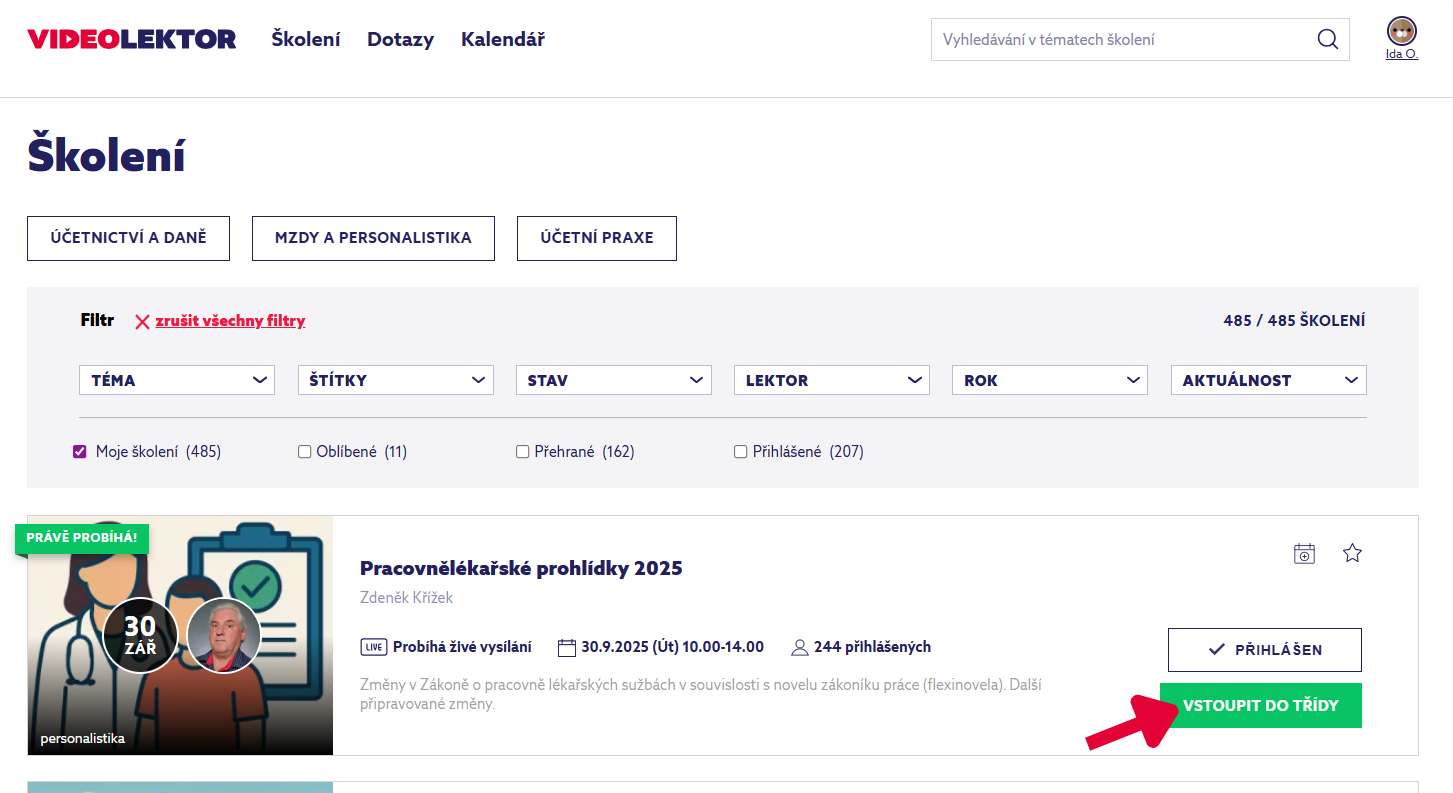This screenshot has height=793, width=1453.
Task: Expand the AKTUÁLNOST dropdown
Action: [1268, 380]
